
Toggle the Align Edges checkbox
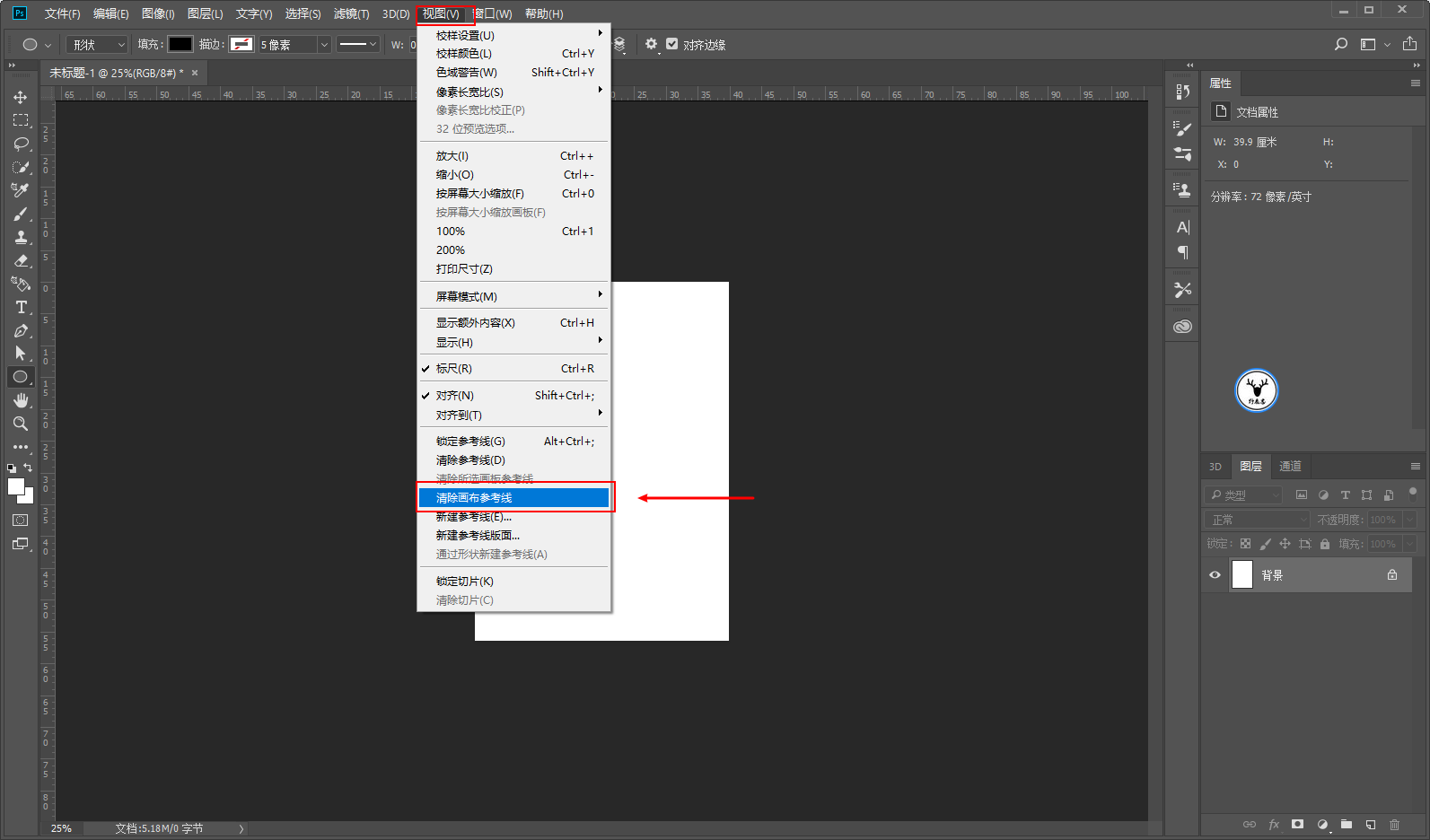click(x=671, y=44)
